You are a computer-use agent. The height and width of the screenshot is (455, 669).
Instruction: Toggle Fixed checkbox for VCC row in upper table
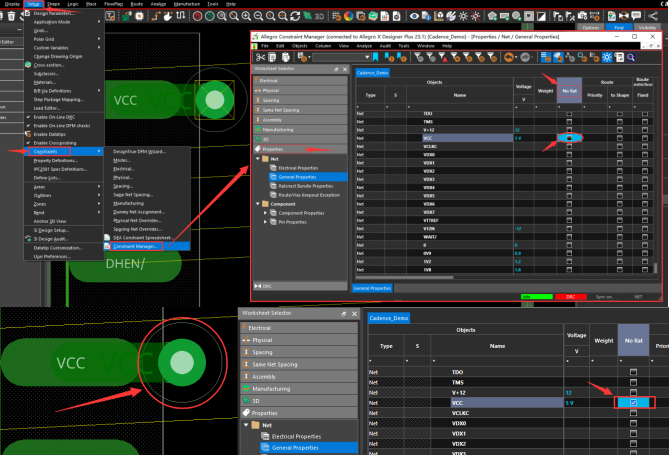coord(645,138)
